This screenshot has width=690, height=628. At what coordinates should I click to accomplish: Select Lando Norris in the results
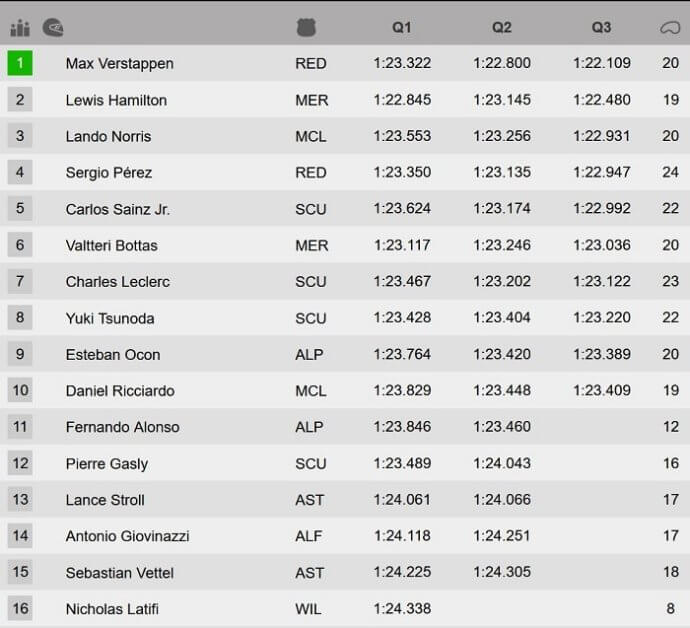pyautogui.click(x=108, y=136)
